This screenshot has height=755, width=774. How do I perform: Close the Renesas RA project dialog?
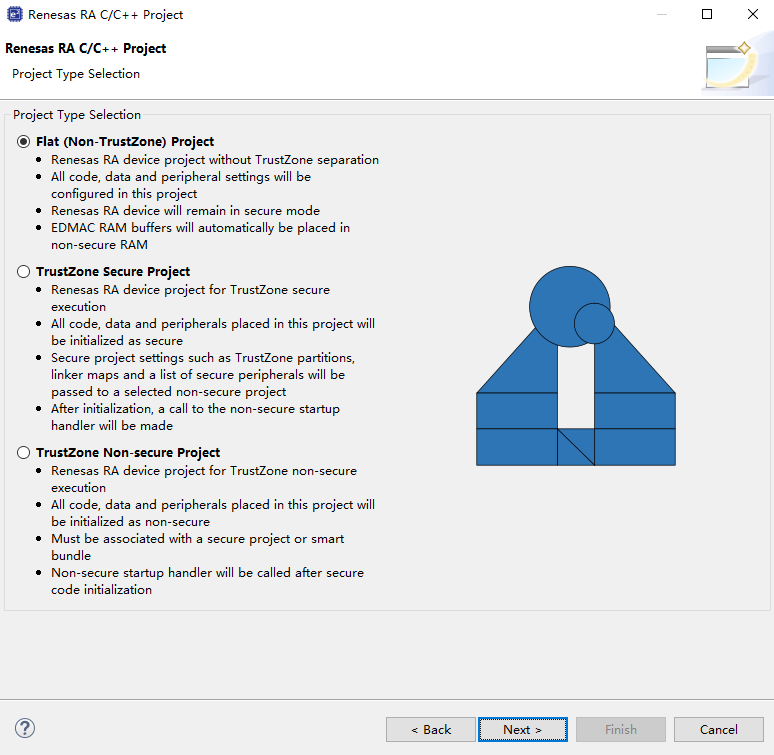point(753,14)
